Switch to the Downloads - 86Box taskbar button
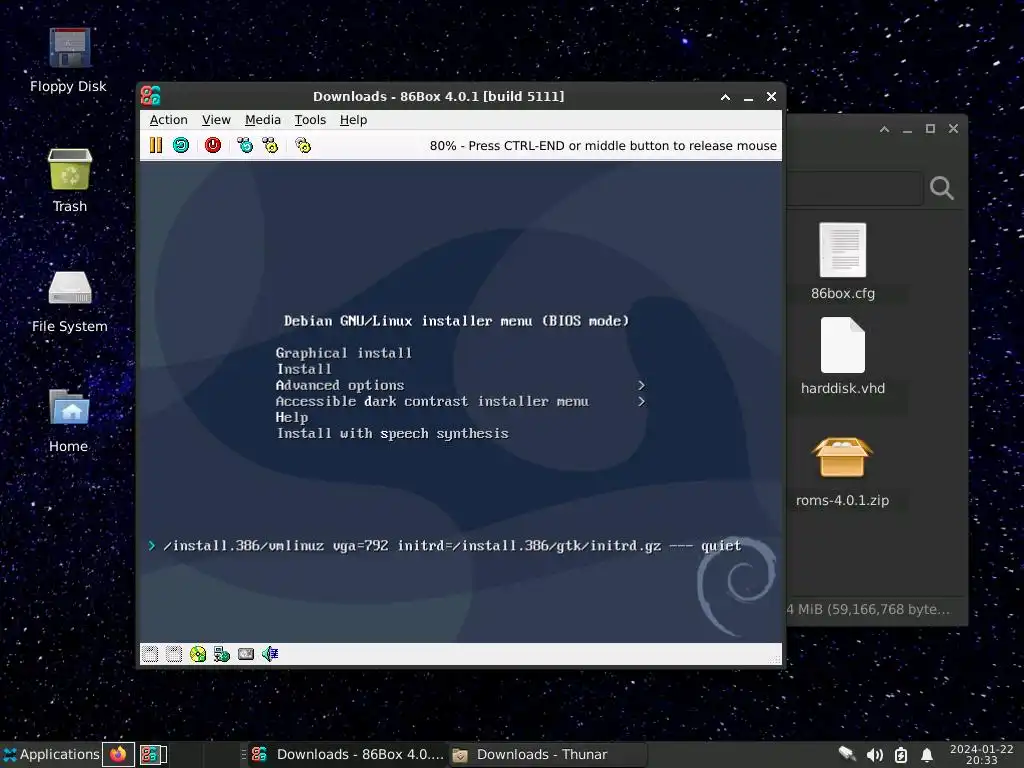The width and height of the screenshot is (1024, 768). tap(347, 754)
